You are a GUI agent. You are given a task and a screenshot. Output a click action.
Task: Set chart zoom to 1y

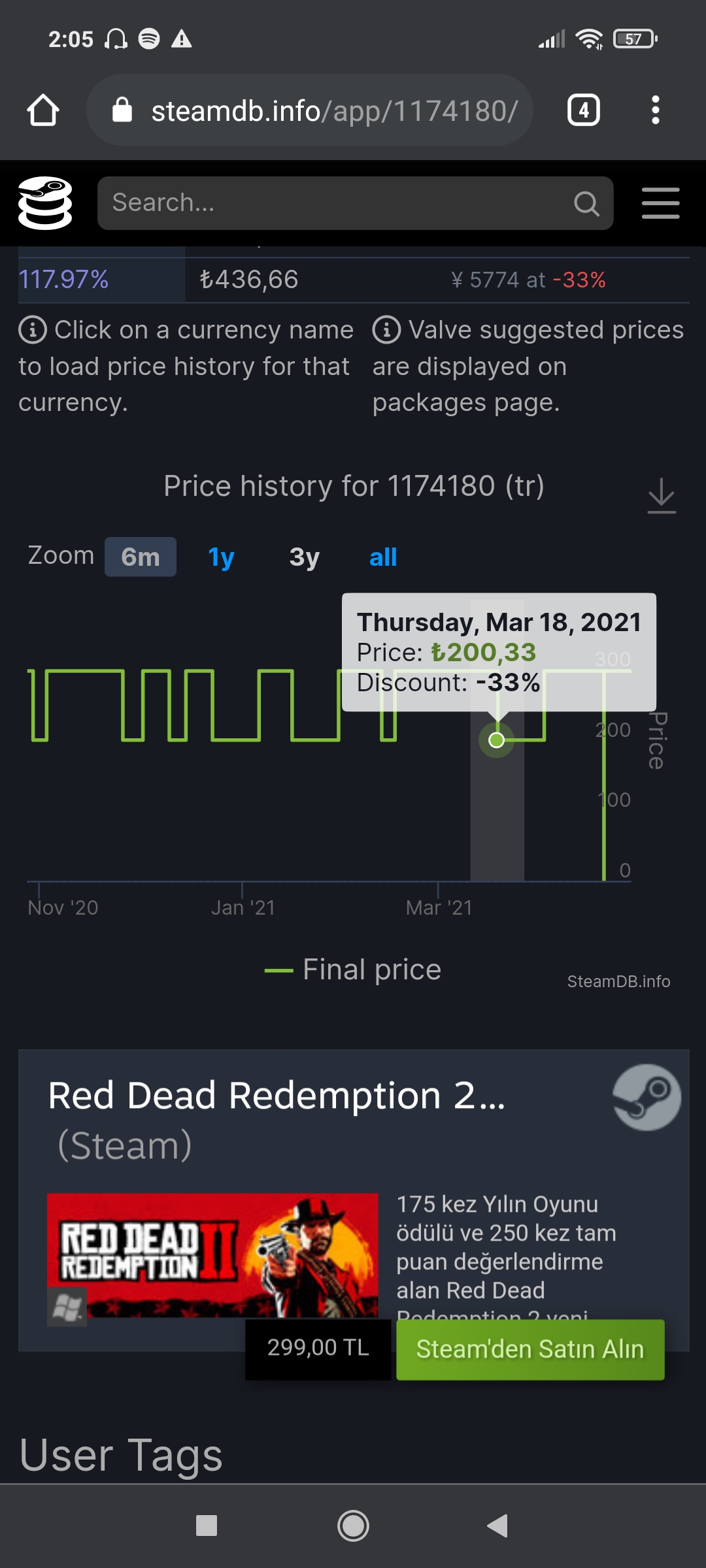pos(221,557)
